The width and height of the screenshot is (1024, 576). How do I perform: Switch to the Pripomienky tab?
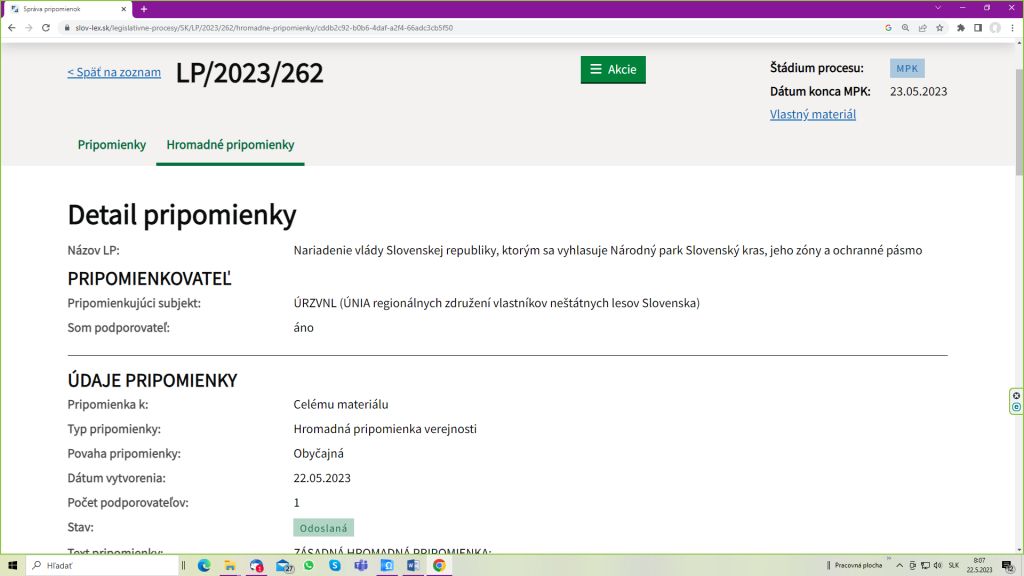click(x=112, y=145)
